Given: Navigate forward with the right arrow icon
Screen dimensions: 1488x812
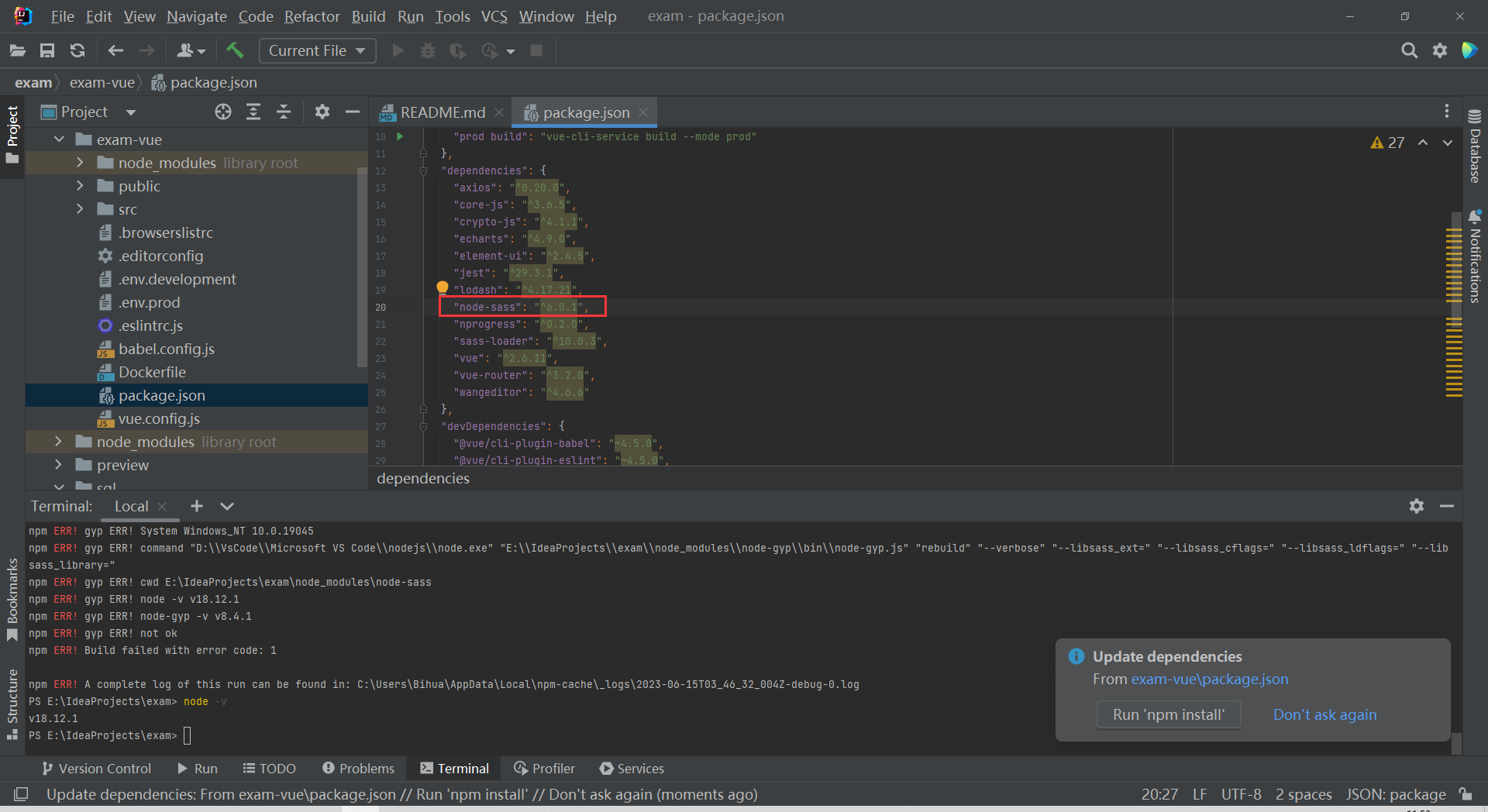Looking at the screenshot, I should [x=146, y=50].
